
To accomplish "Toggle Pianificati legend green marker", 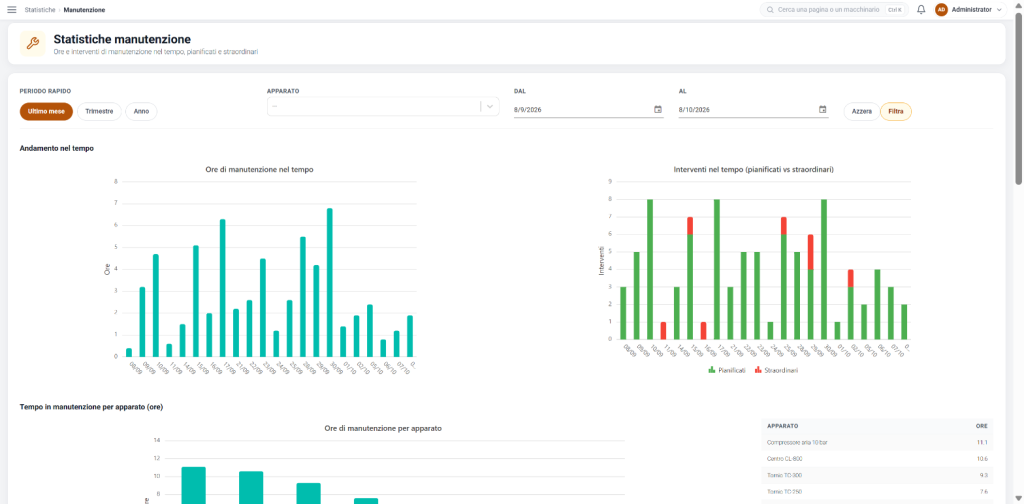I will pos(712,370).
